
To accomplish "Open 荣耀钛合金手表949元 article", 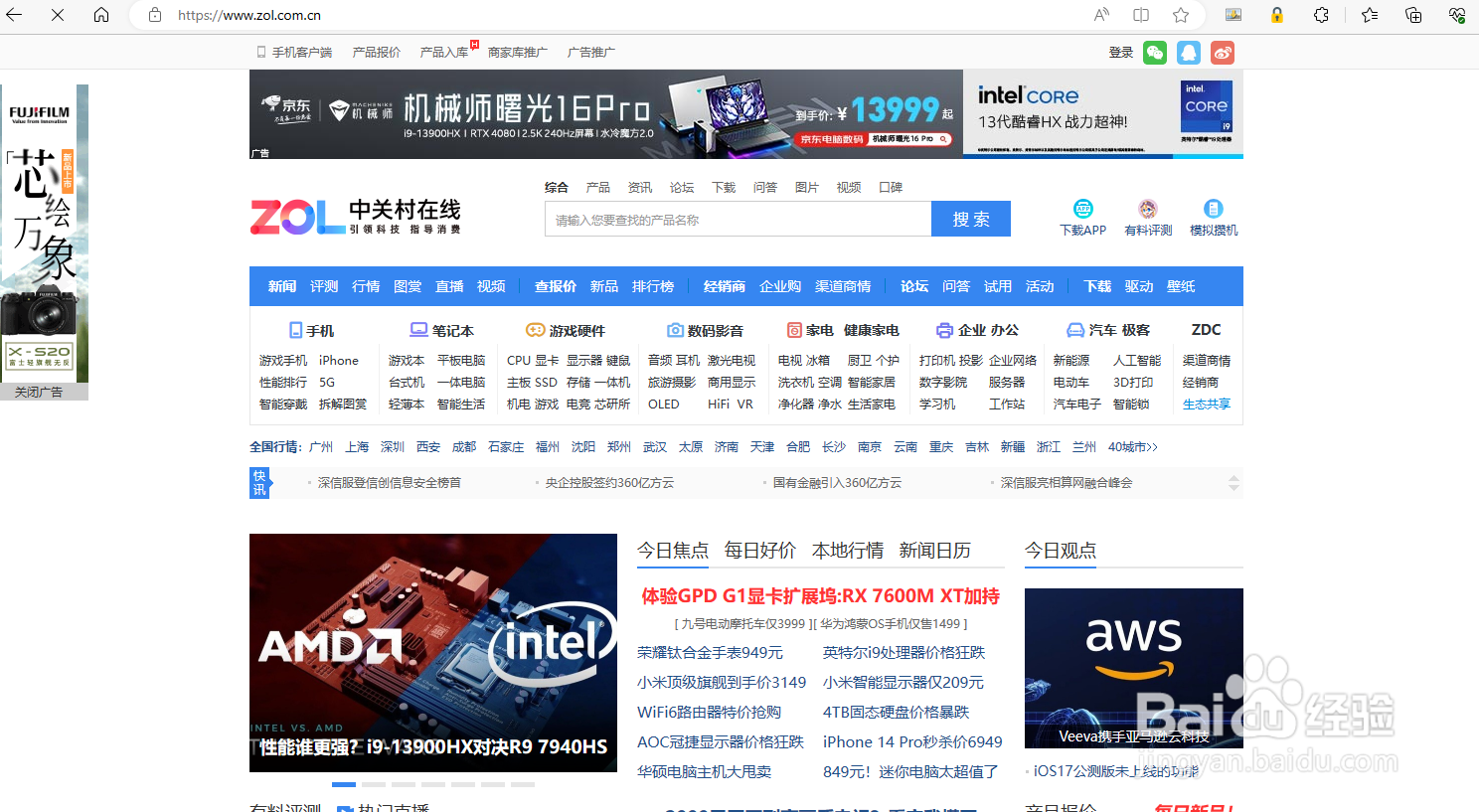I will (x=710, y=653).
